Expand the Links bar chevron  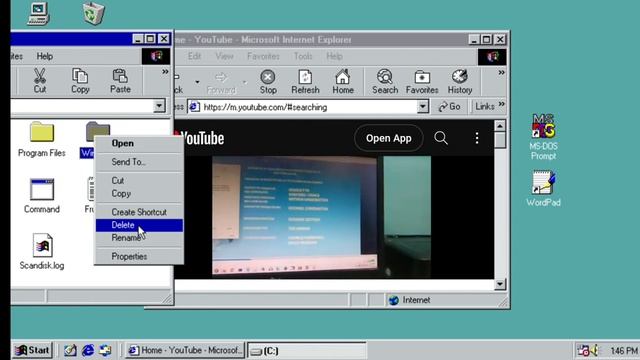pos(502,104)
